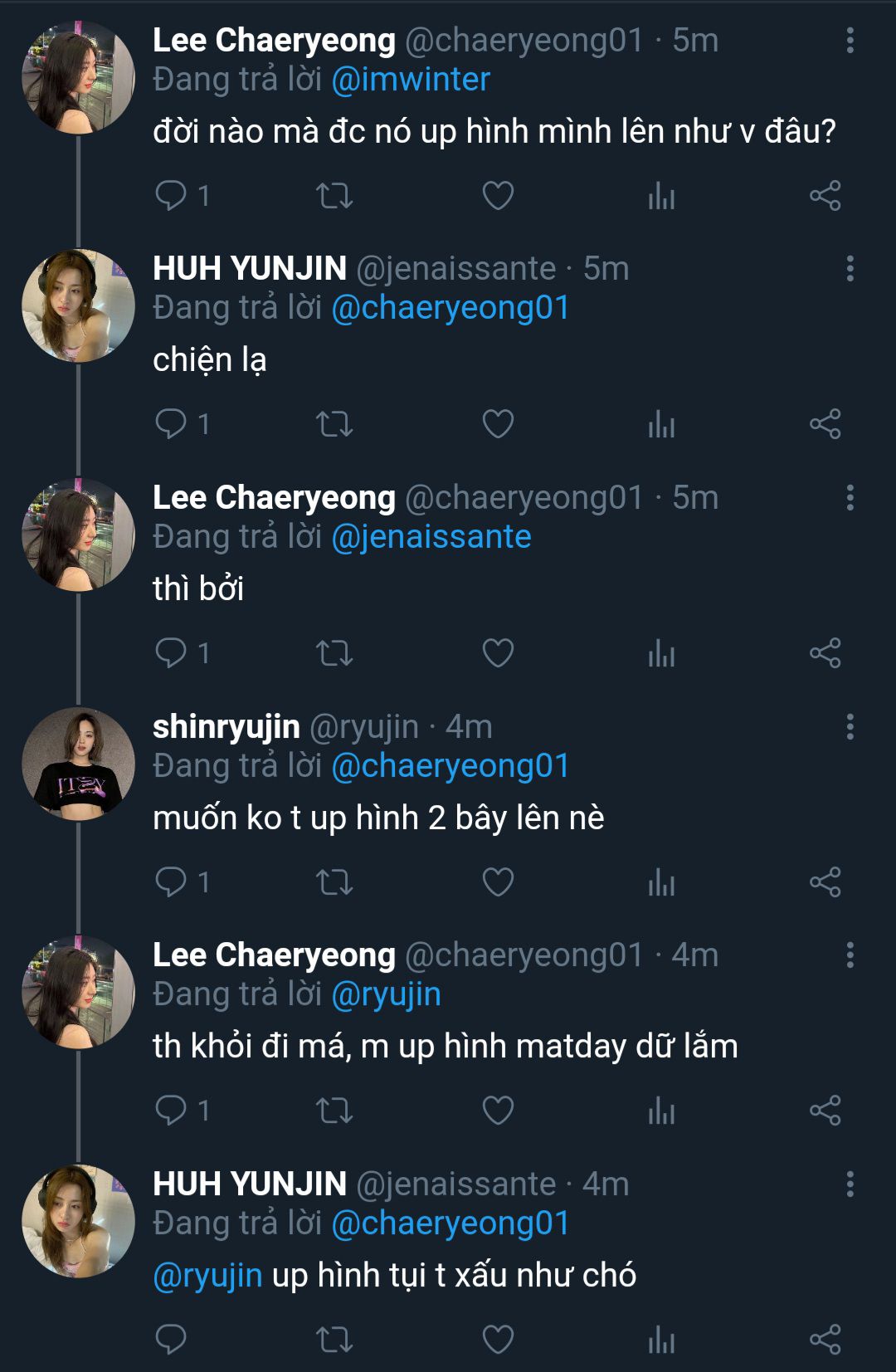Viewport: 896px width, 1372px height.
Task: Open more options on the top tweet
Action: pos(850,41)
